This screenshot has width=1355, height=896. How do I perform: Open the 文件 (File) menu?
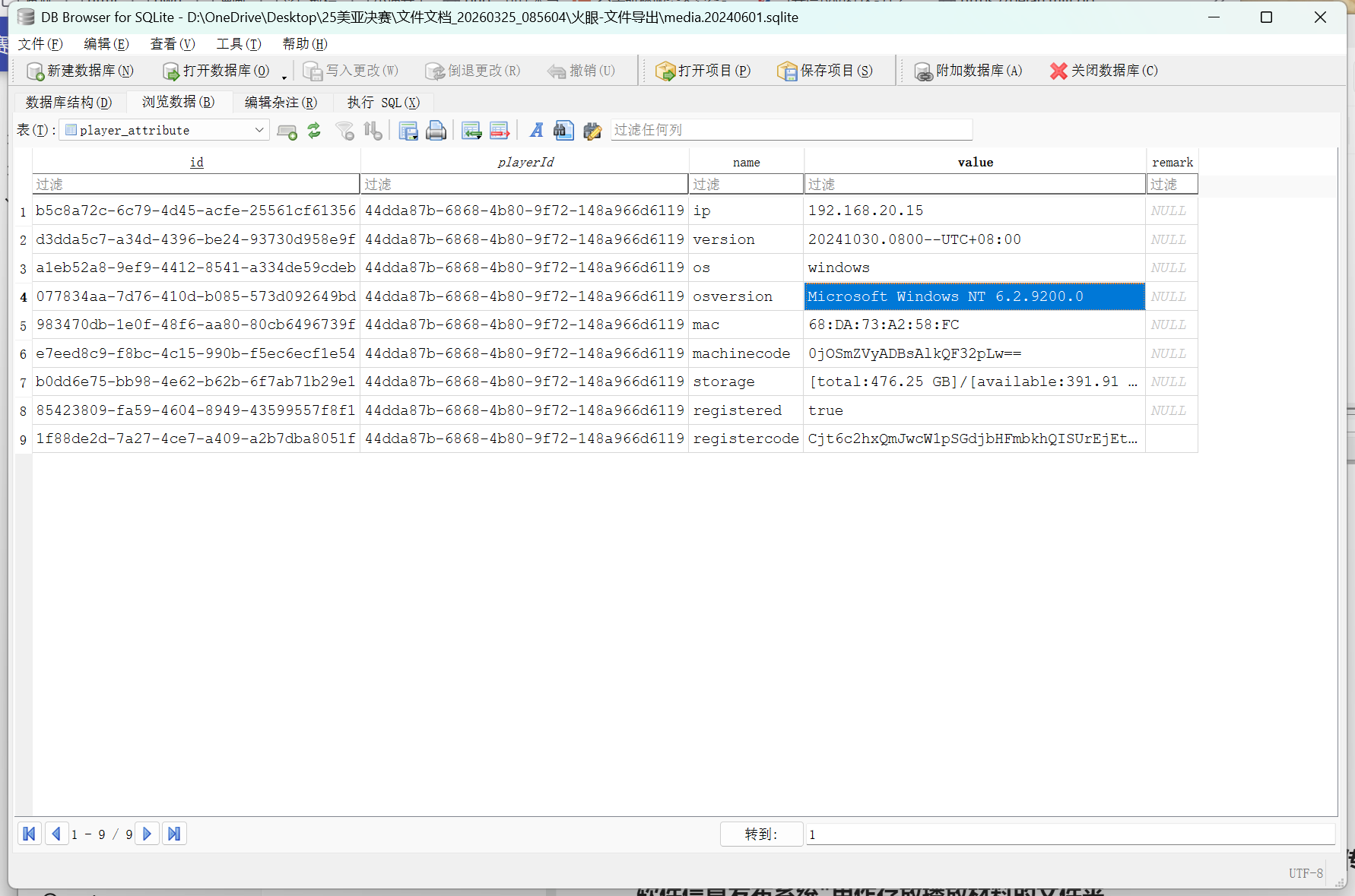pos(40,44)
